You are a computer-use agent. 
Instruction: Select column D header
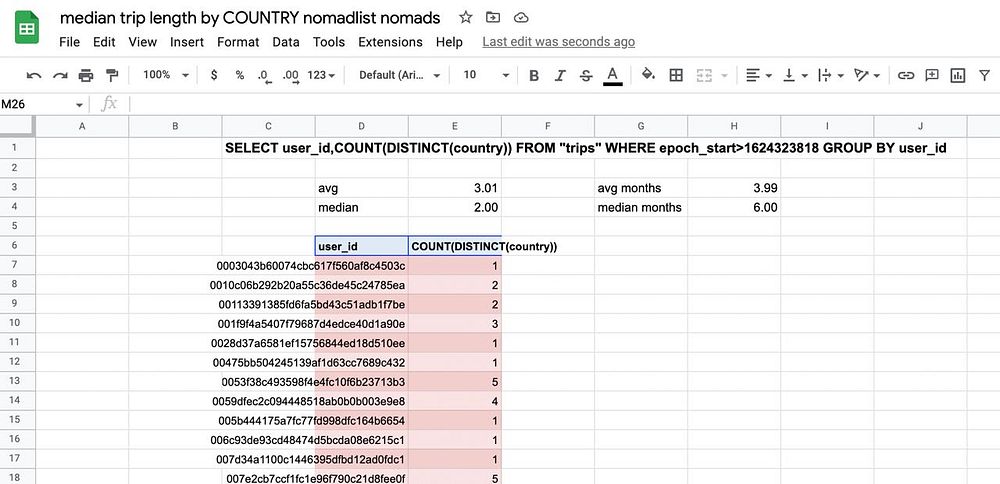pos(362,127)
